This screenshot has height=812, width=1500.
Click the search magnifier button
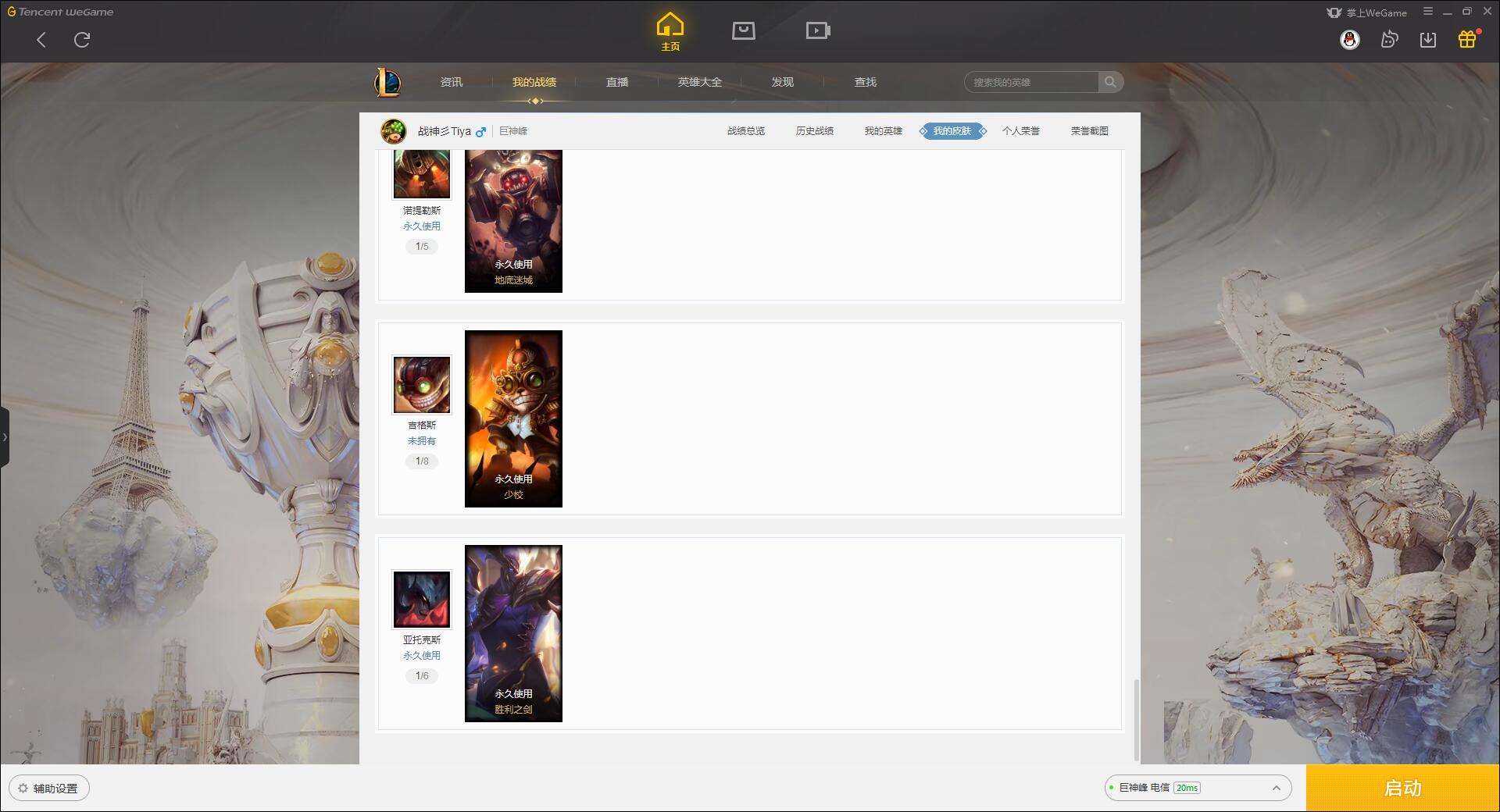[x=1110, y=82]
